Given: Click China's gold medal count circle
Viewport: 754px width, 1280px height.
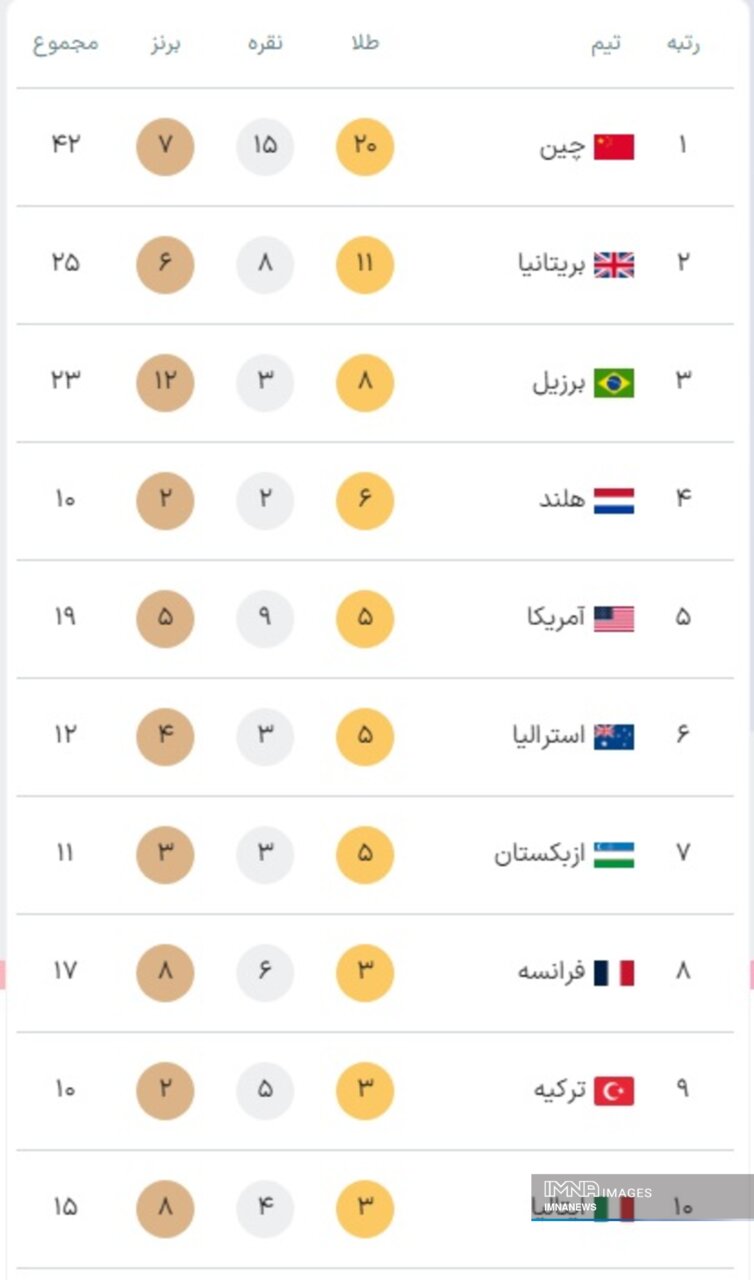Looking at the screenshot, I should pyautogui.click(x=365, y=147).
